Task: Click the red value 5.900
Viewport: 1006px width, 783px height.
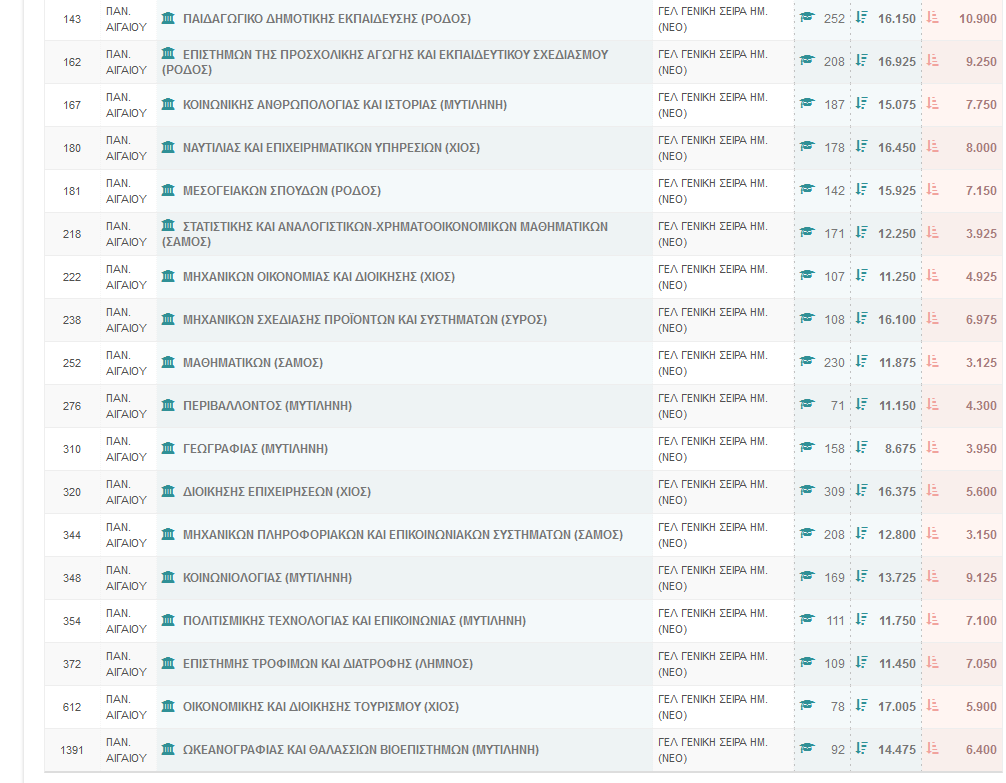Action: click(x=981, y=707)
